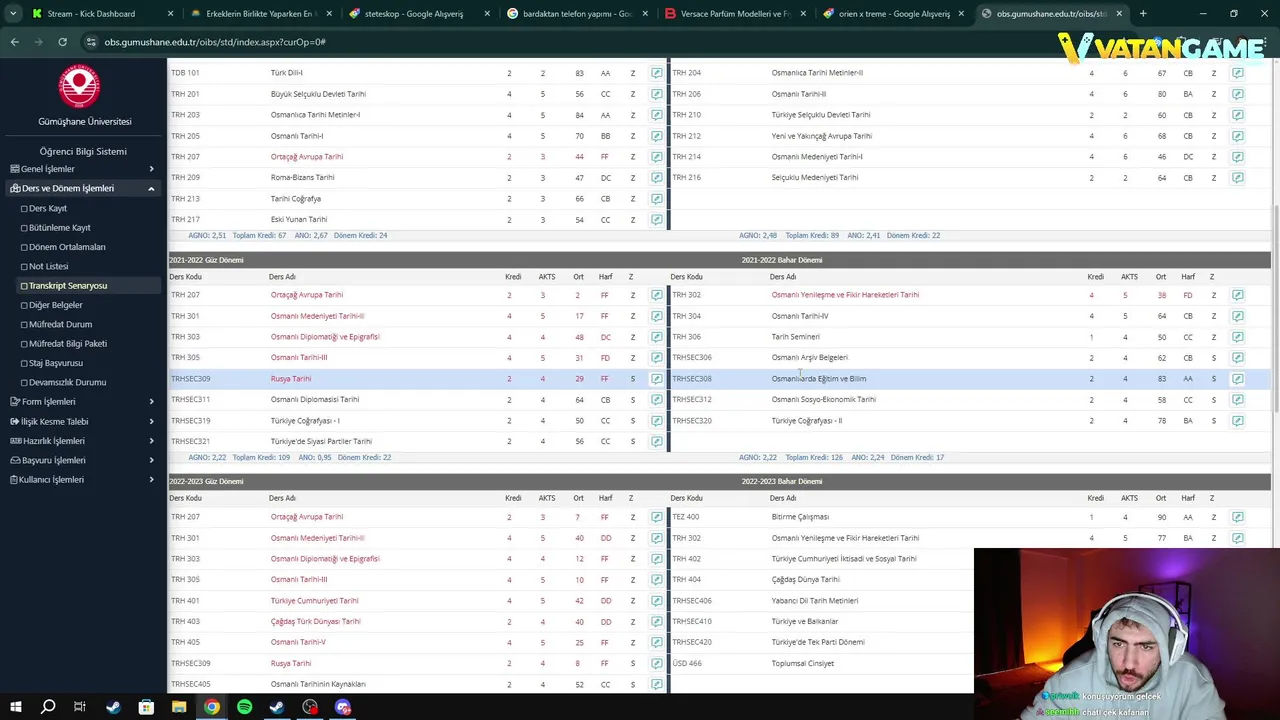This screenshot has height=720, width=1280.
Task: Open detail icon for Türkiye'de Siyasi Partiler Tarihi
Action: click(656, 441)
